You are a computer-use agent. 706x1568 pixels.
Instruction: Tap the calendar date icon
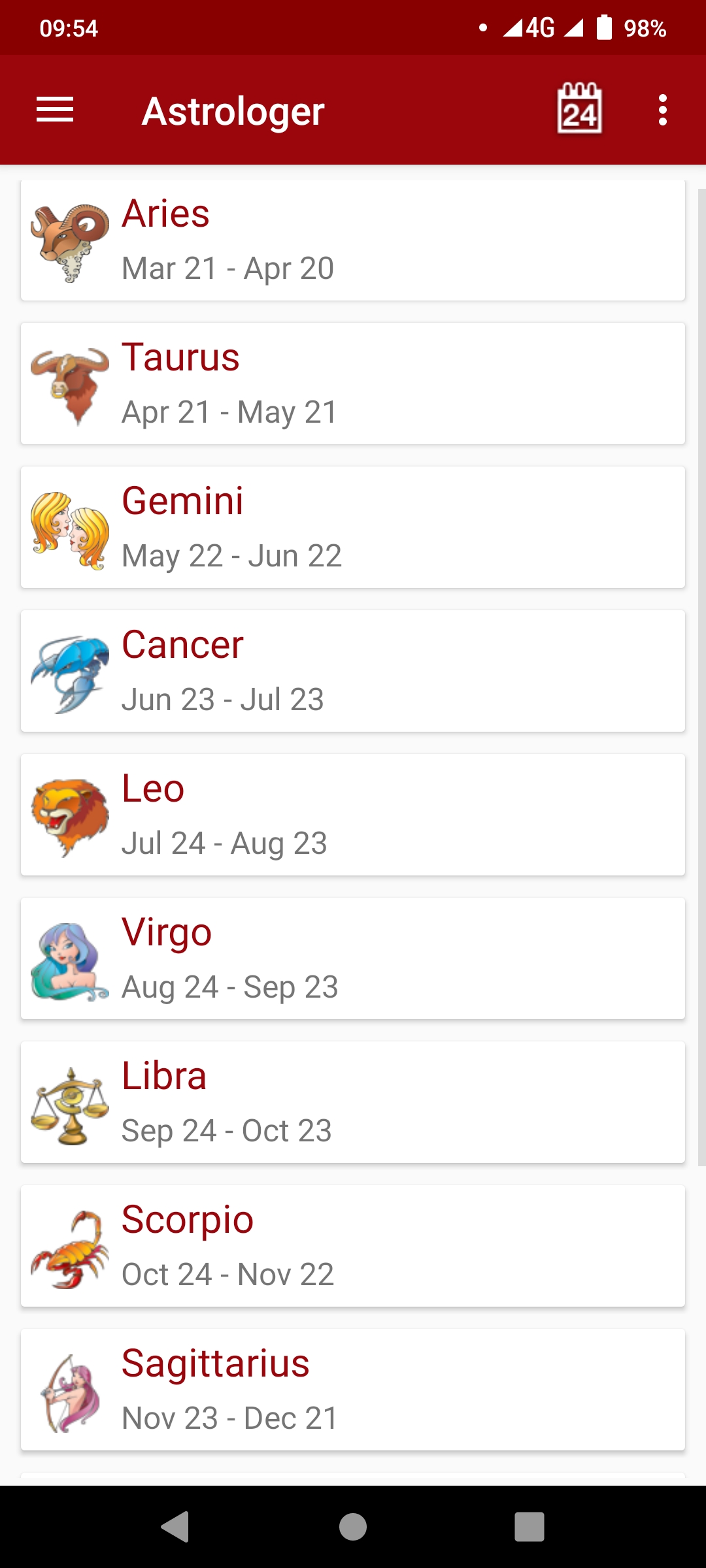click(579, 110)
